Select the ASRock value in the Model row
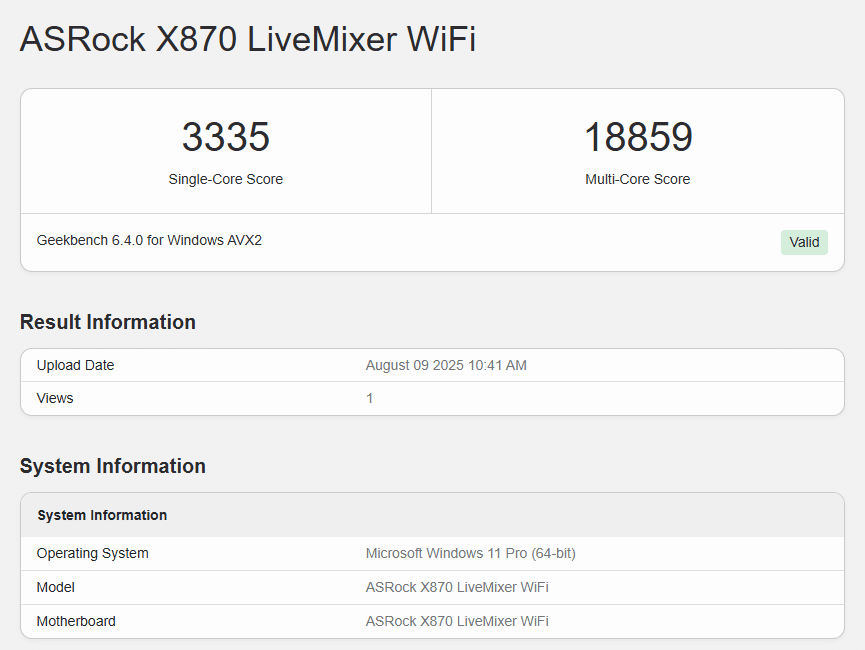865x650 pixels. click(x=457, y=588)
